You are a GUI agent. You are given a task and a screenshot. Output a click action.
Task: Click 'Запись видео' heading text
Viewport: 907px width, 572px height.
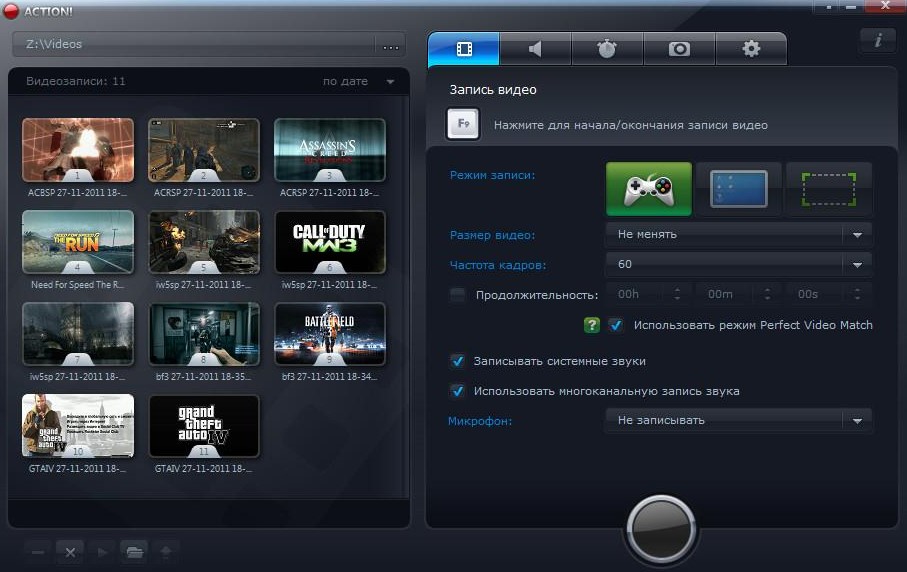493,90
